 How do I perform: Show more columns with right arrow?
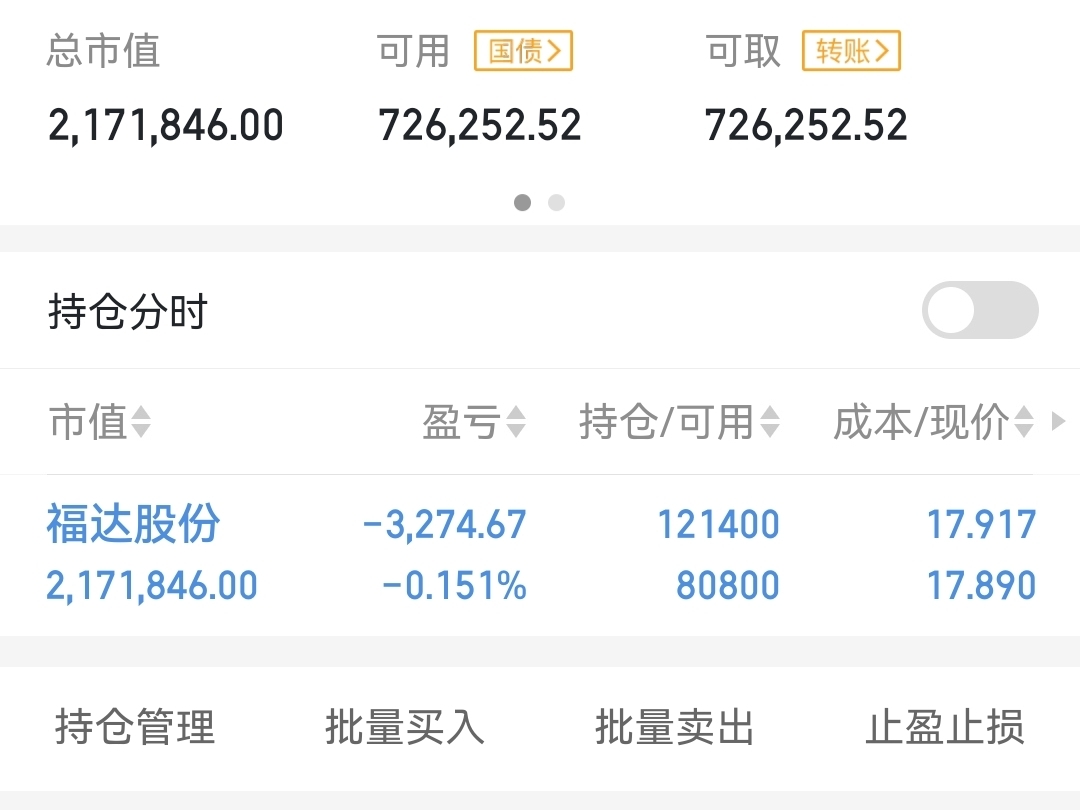1059,421
